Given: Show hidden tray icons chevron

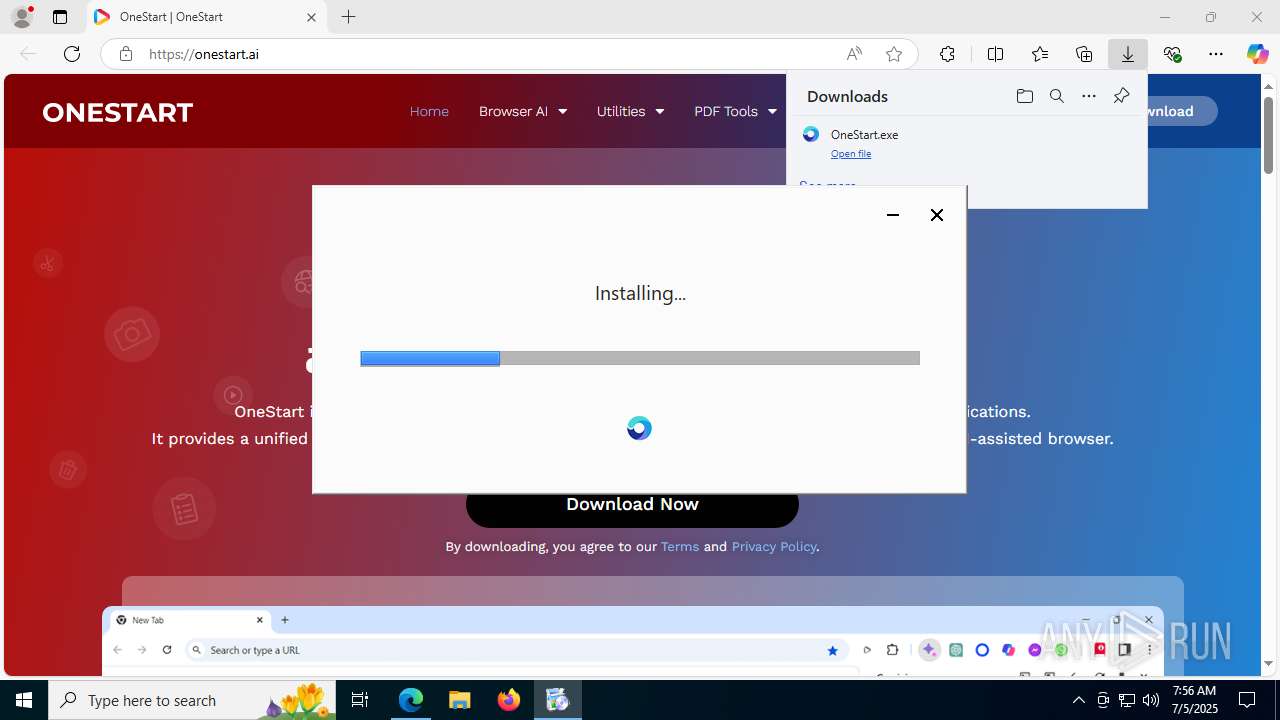Looking at the screenshot, I should [x=1078, y=700].
